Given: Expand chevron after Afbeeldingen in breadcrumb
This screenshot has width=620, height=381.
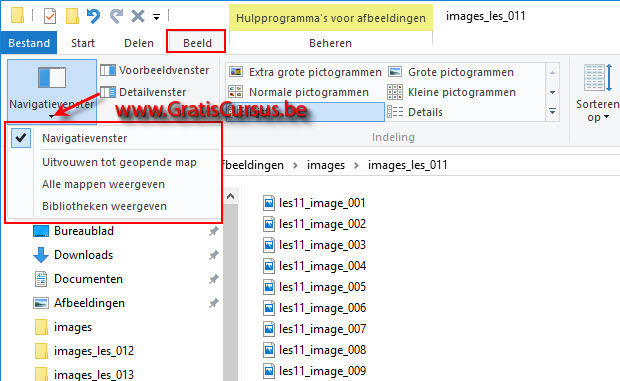Looking at the screenshot, I should point(295,165).
